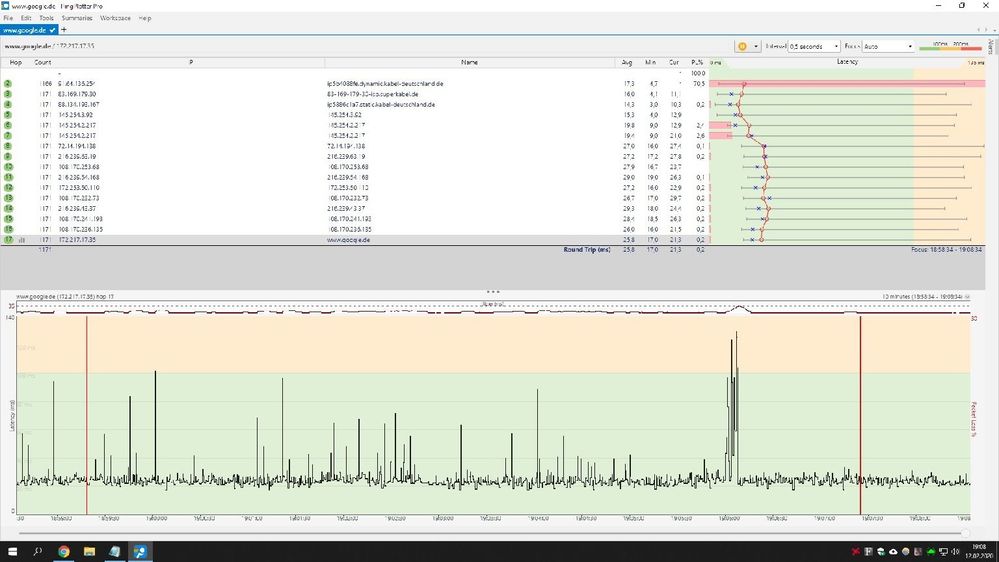Select IP 83.169.179.30 in hop 3
This screenshot has height=562, width=999.
click(x=77, y=94)
